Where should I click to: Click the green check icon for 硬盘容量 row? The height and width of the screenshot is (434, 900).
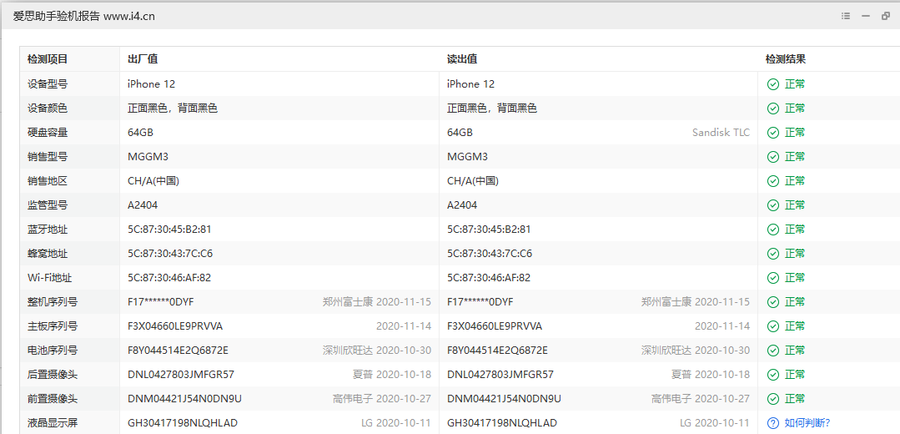click(x=773, y=133)
